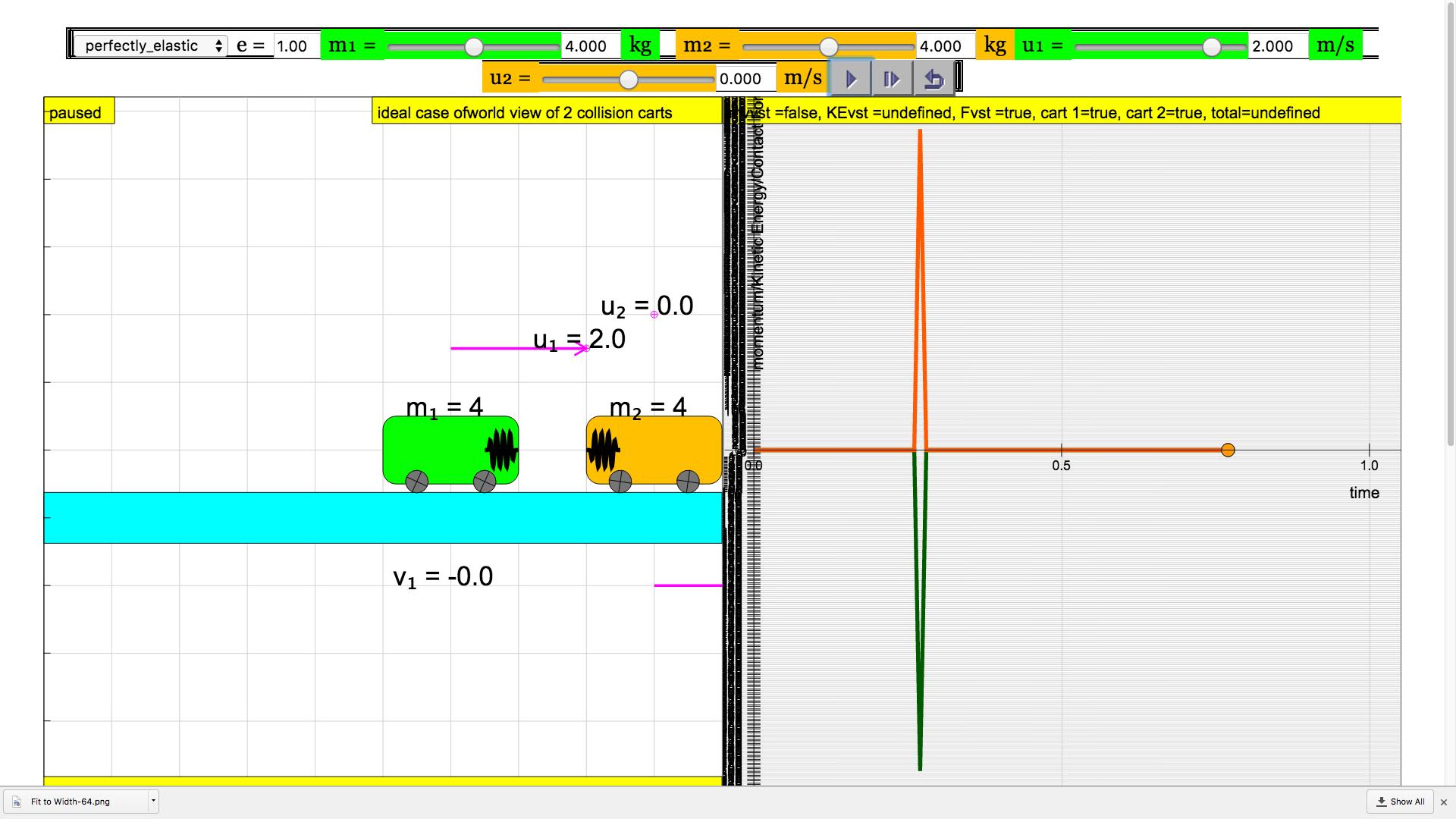1456x819 pixels.
Task: Click the right wheel of the orange cart
Action: [x=688, y=482]
